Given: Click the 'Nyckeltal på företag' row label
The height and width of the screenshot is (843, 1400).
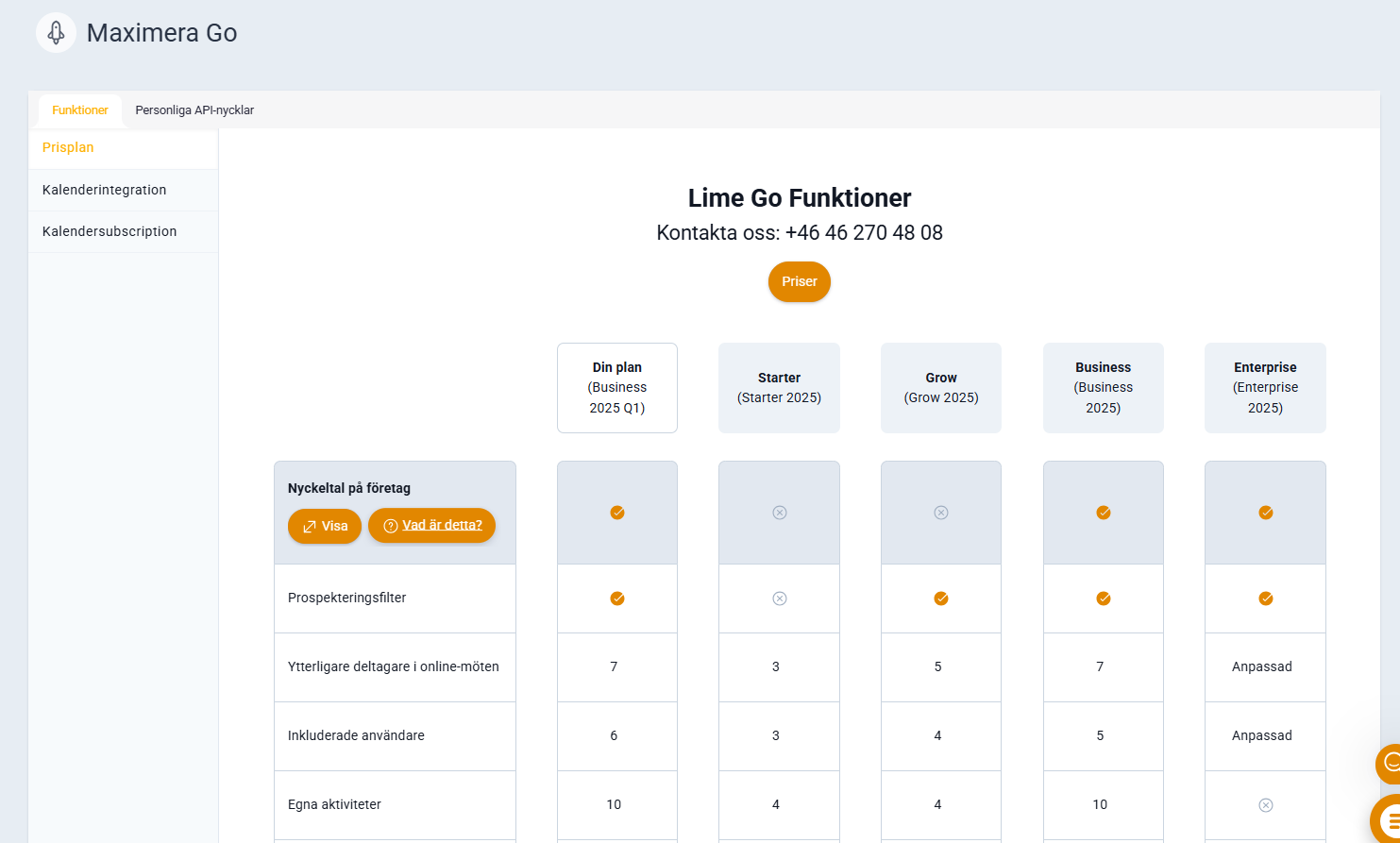Looking at the screenshot, I should (x=349, y=489).
